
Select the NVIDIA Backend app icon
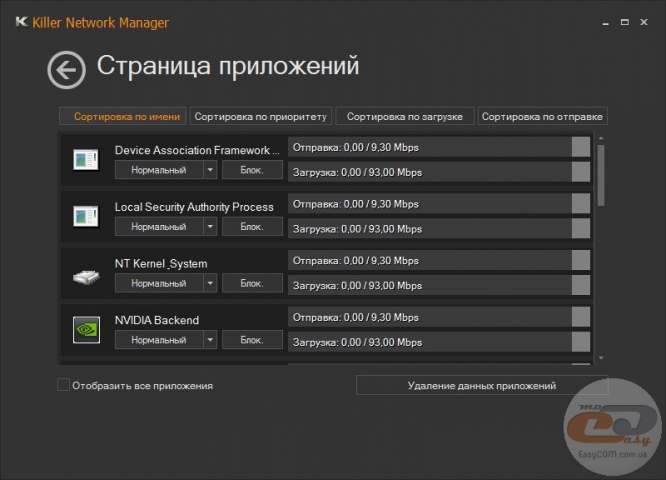[86, 330]
